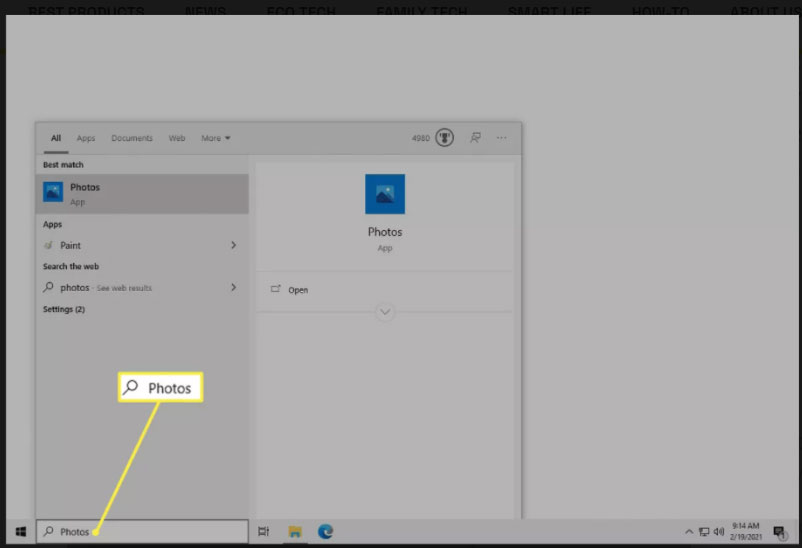Open the volume tray icon
Image resolution: width=802 pixels, height=548 pixels.
coord(719,532)
